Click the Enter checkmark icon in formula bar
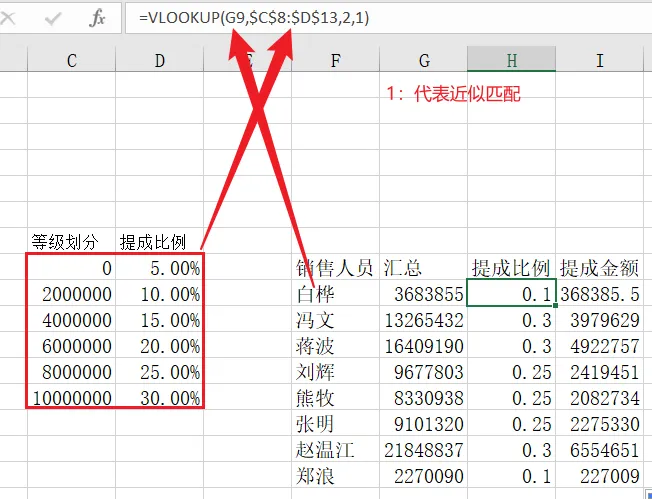 point(54,18)
